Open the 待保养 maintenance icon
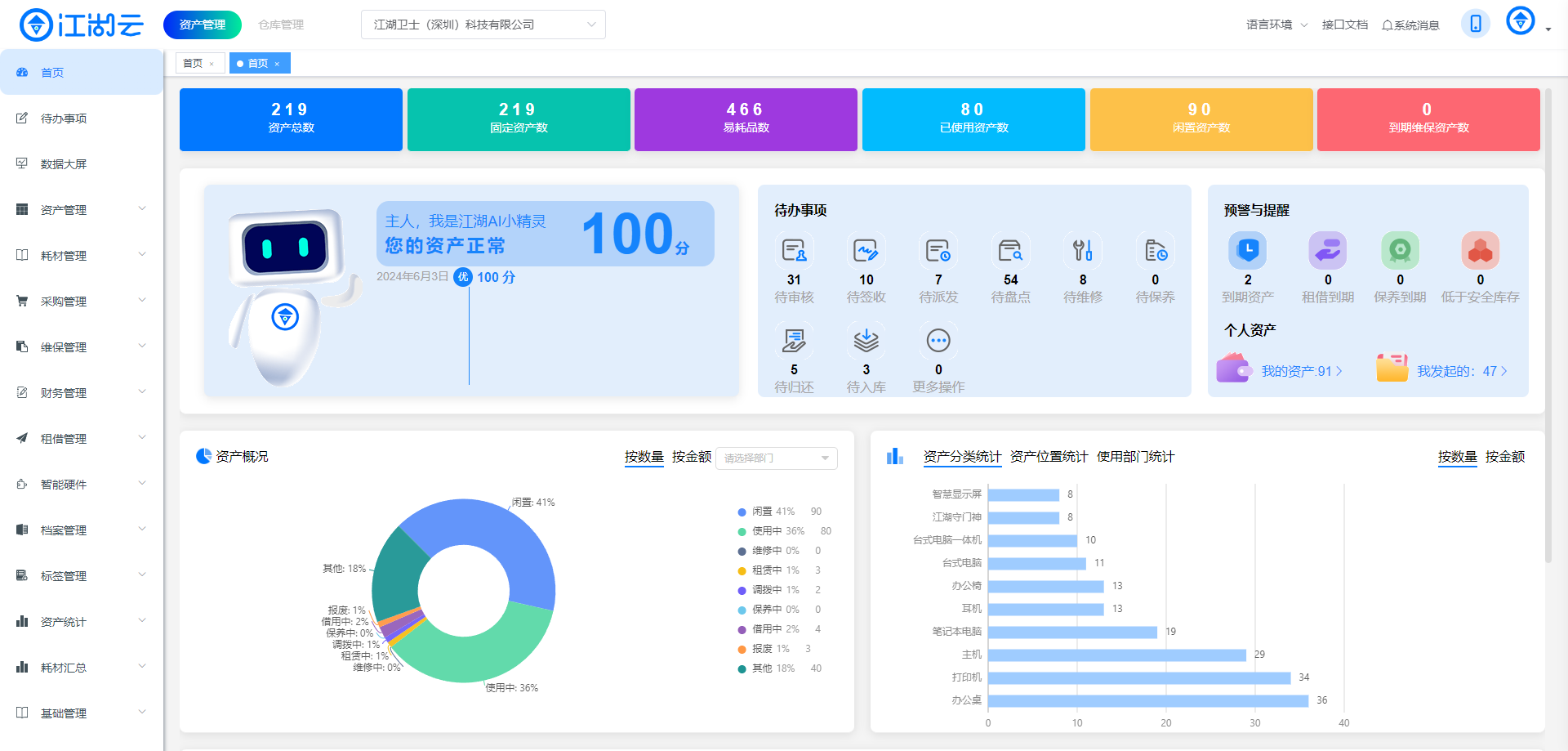This screenshot has height=751, width=1568. coord(1155,250)
